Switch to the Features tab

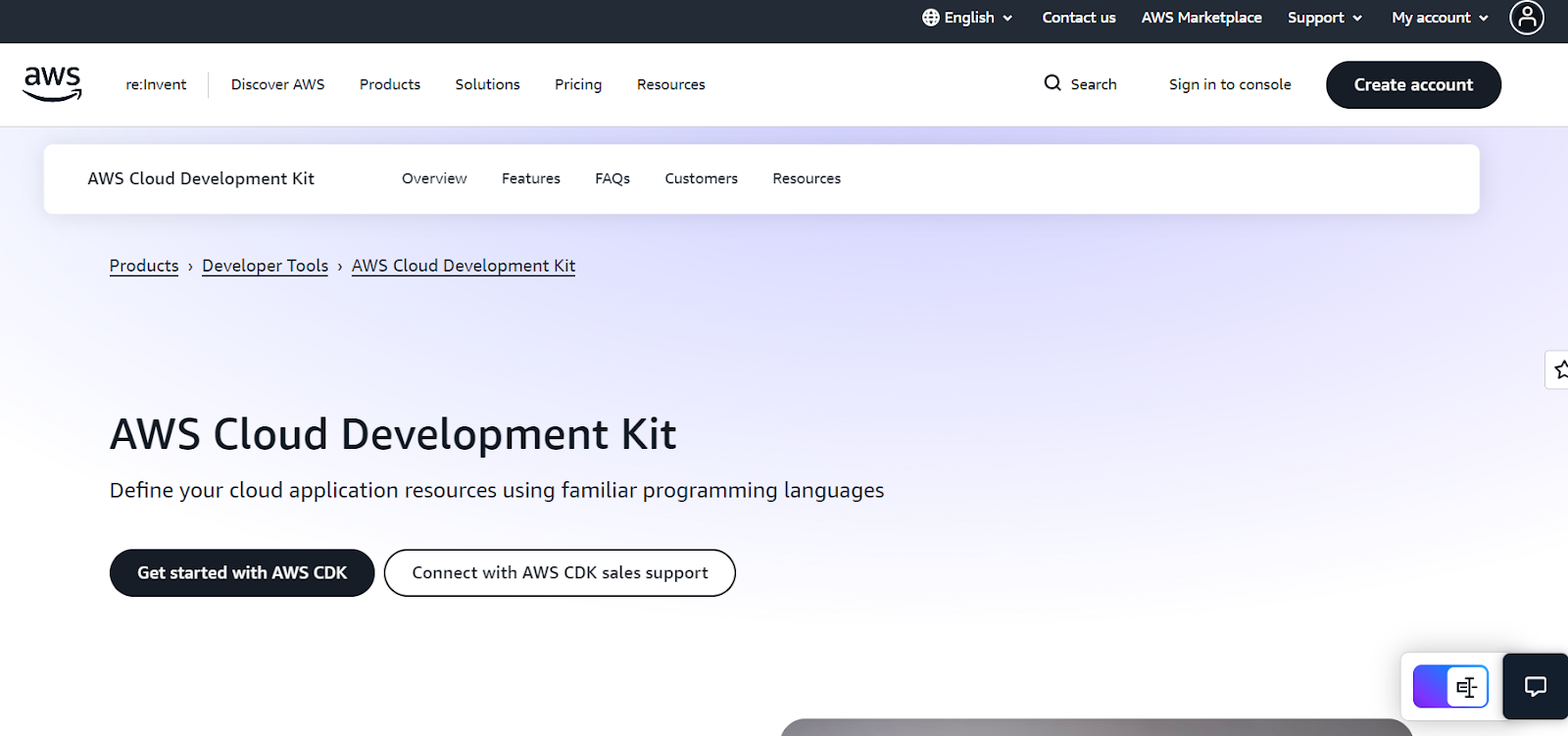point(531,178)
